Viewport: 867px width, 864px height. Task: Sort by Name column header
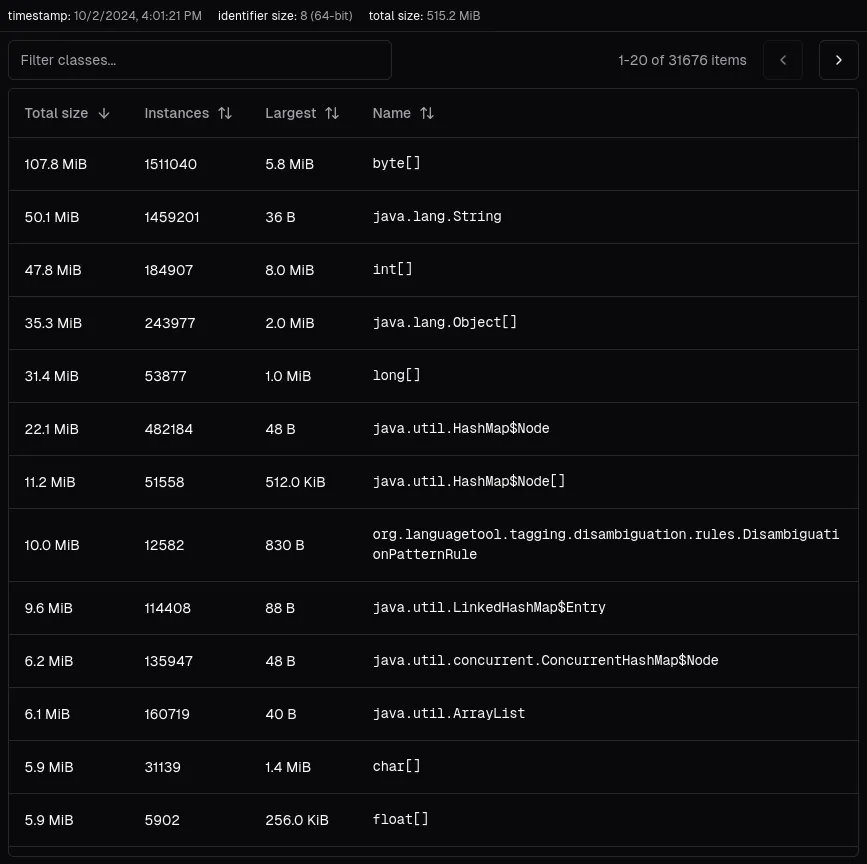[x=392, y=114]
